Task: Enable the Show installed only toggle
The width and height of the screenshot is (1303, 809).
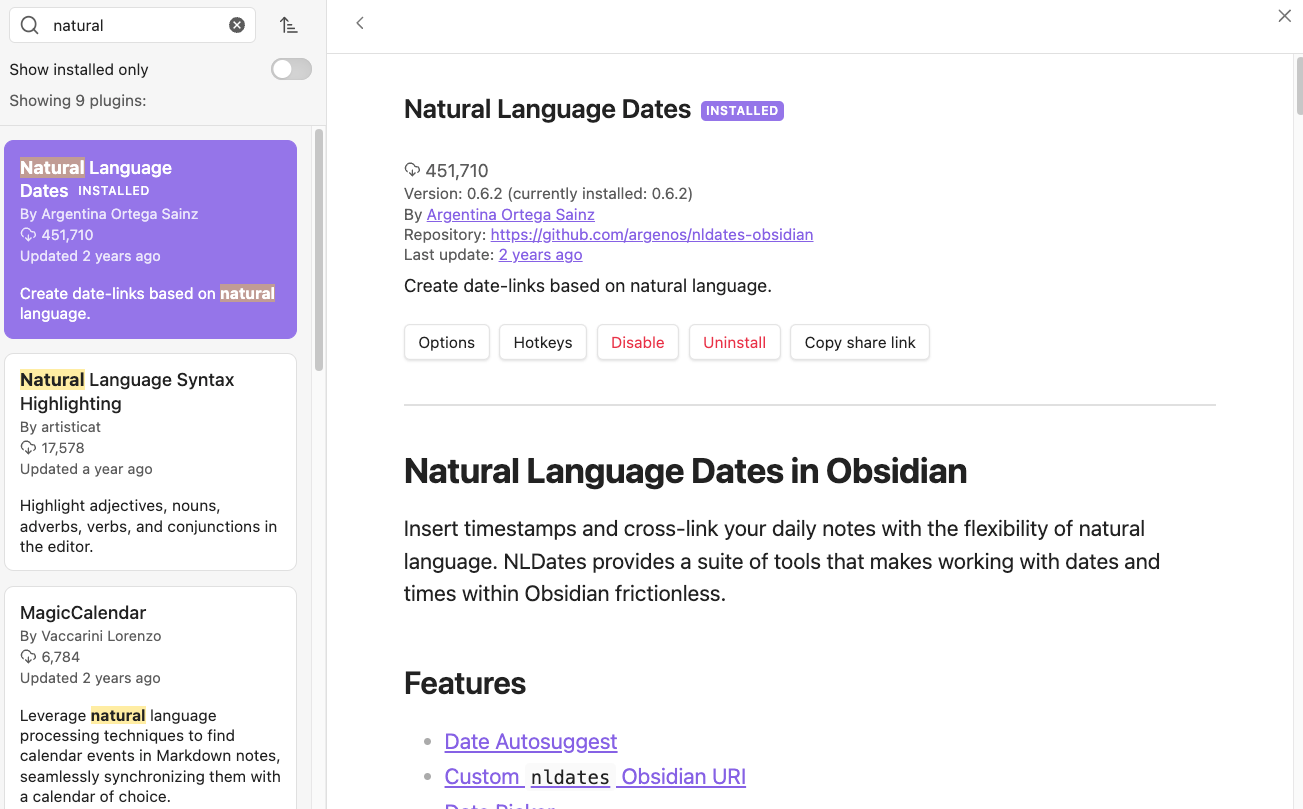Action: tap(290, 69)
